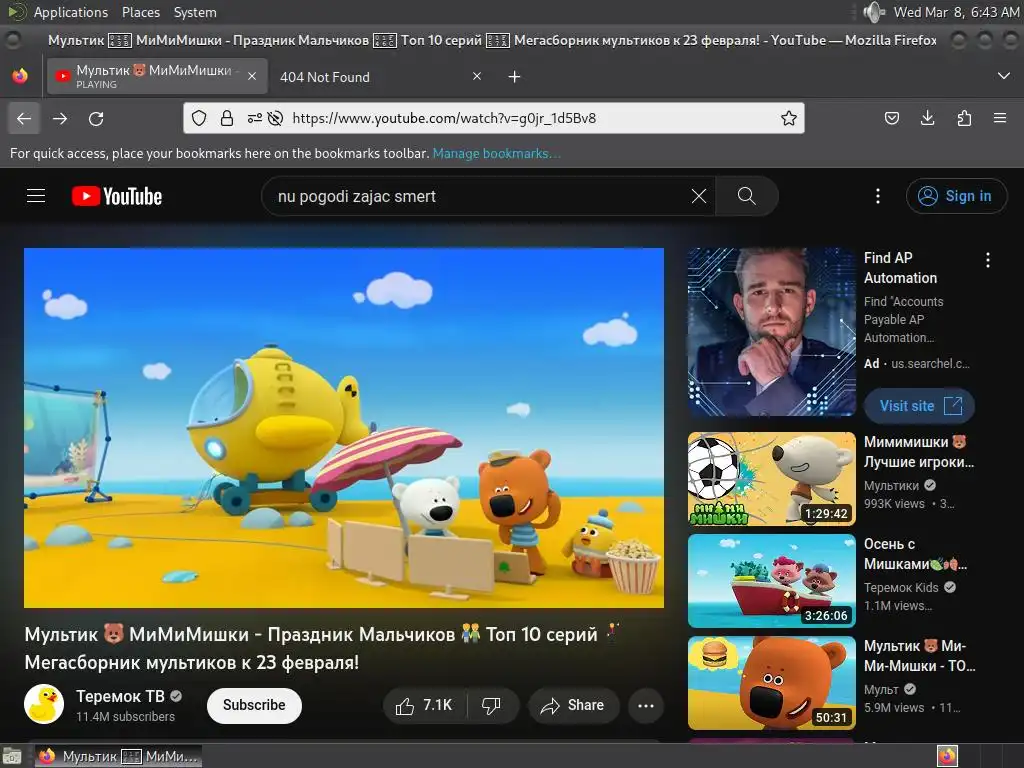Viewport: 1024px width, 768px height.
Task: Open the 3:26:06 Осень с Мишками thumbnail
Action: pyautogui.click(x=771, y=581)
